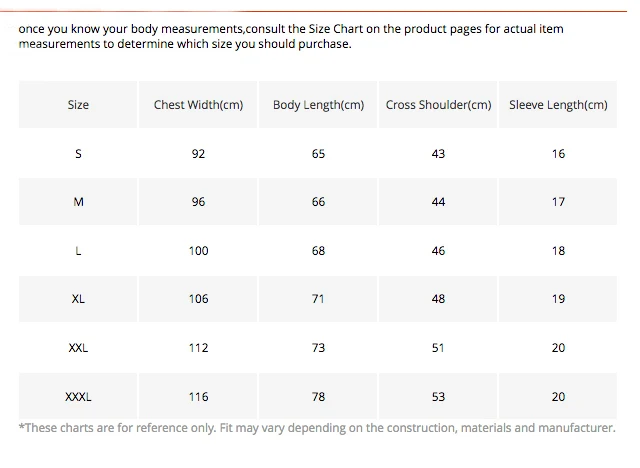
Task: Click body length value 66
Action: pyautogui.click(x=318, y=202)
